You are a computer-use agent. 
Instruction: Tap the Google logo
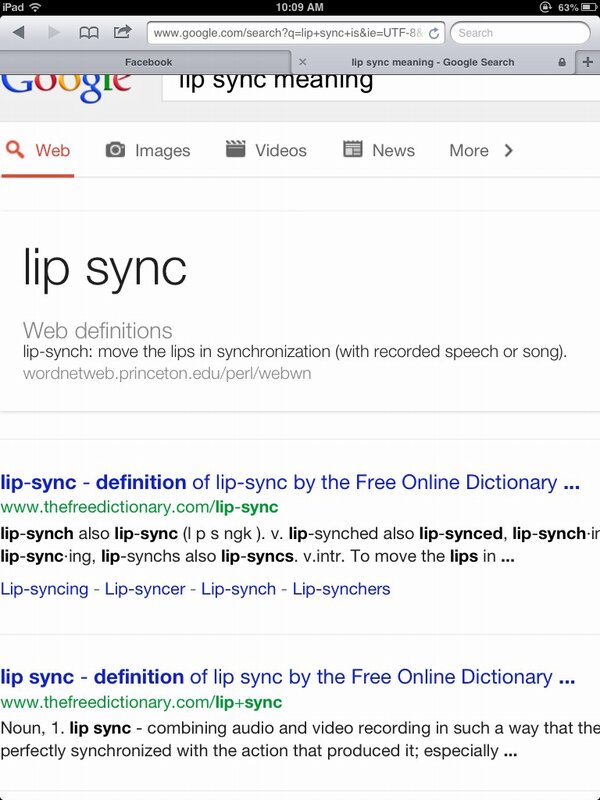coord(66,88)
